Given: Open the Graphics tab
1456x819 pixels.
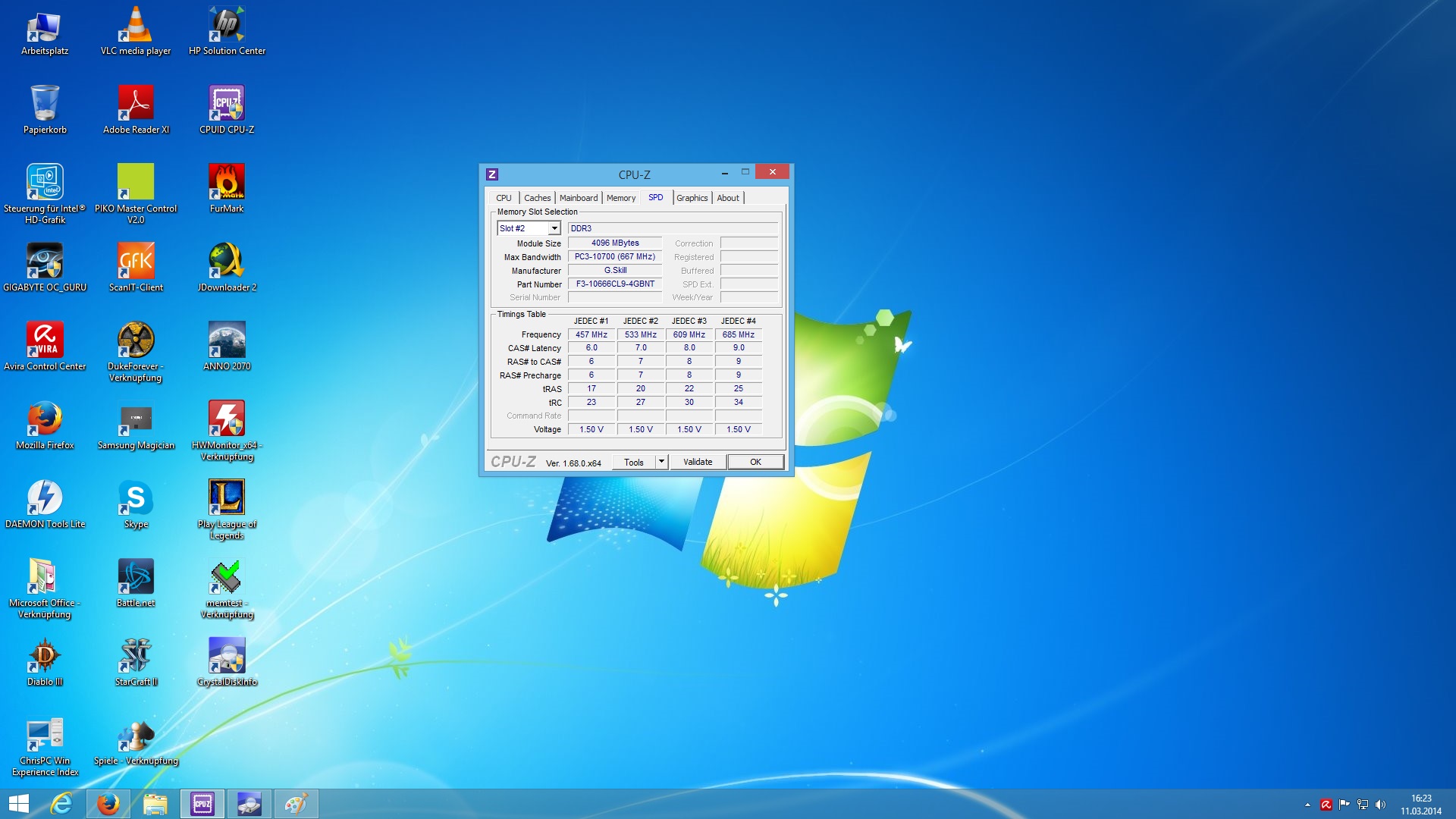Looking at the screenshot, I should tap(692, 198).
